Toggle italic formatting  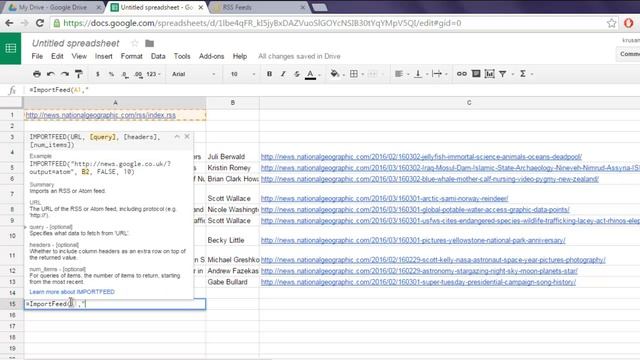[x=283, y=74]
